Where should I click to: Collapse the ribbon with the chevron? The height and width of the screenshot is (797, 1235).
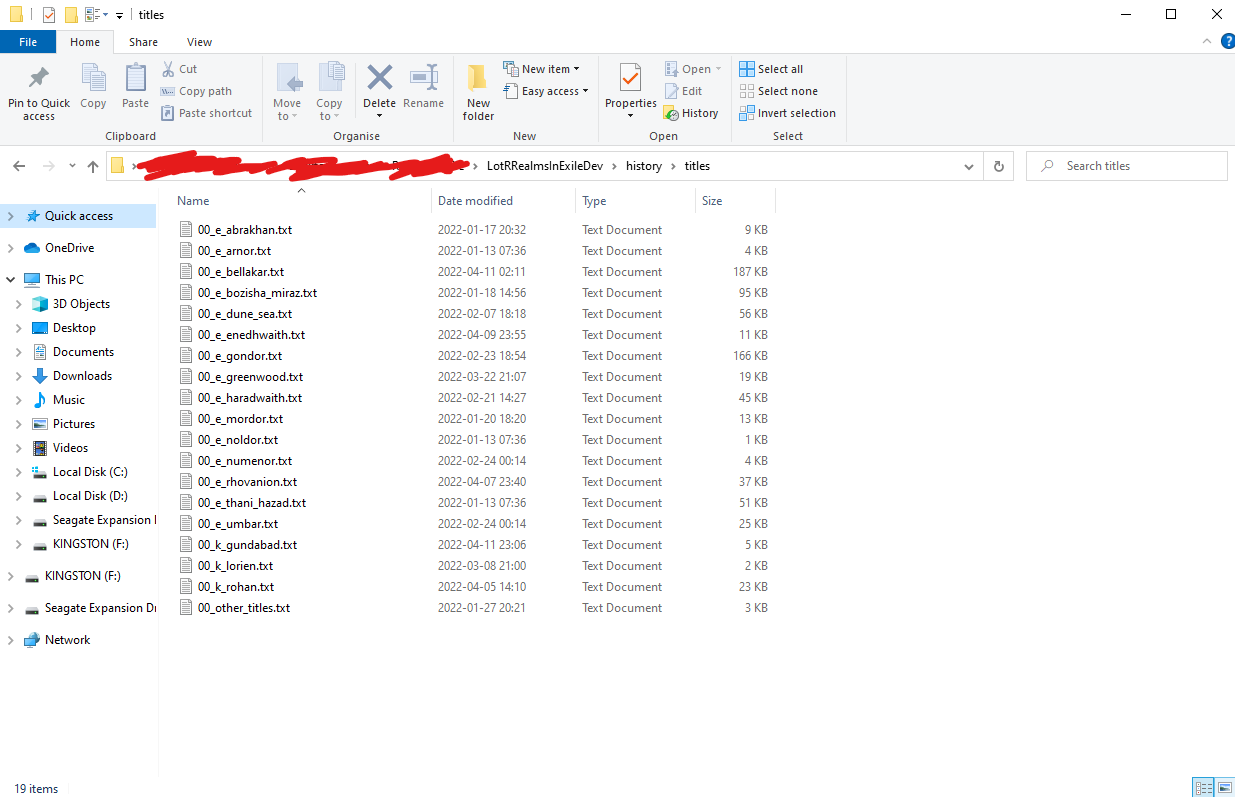1205,42
